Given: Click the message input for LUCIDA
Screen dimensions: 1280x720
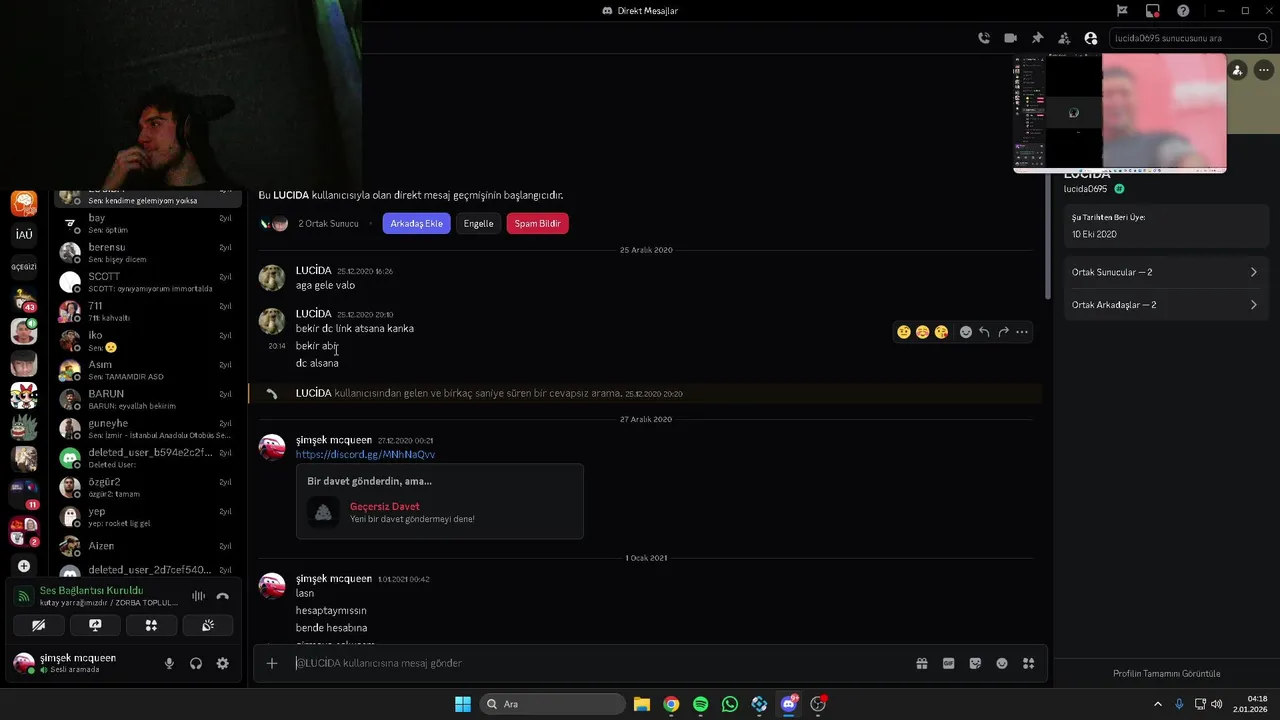Looking at the screenshot, I should click(600, 663).
